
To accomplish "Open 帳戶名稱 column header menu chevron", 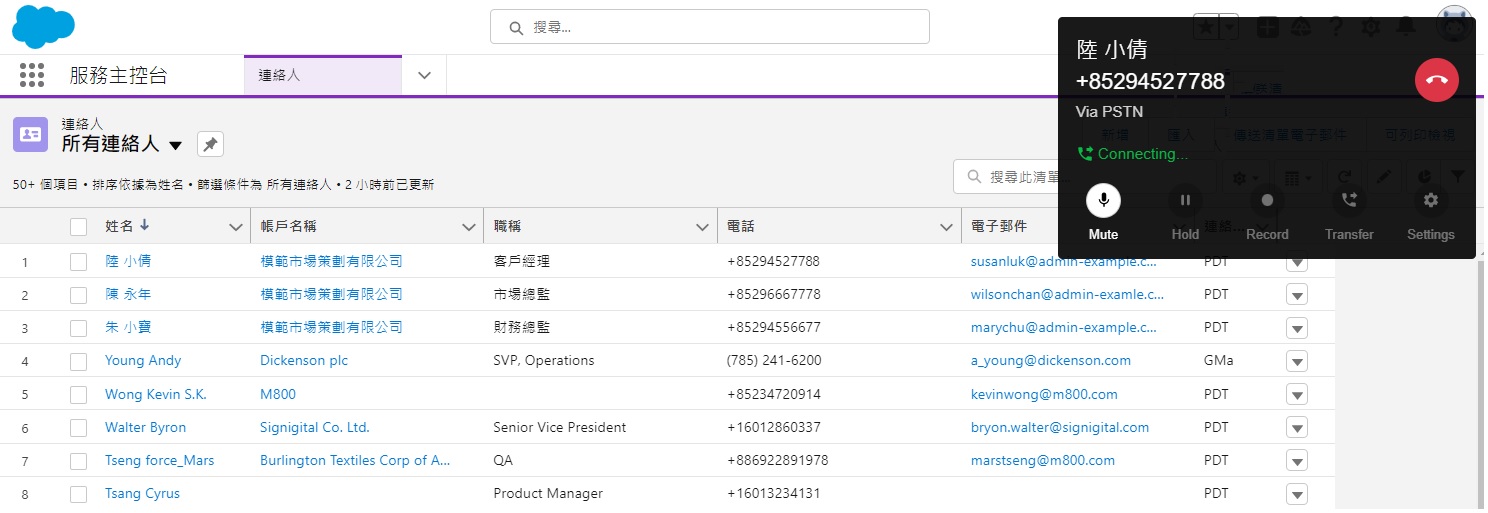I will [469, 227].
